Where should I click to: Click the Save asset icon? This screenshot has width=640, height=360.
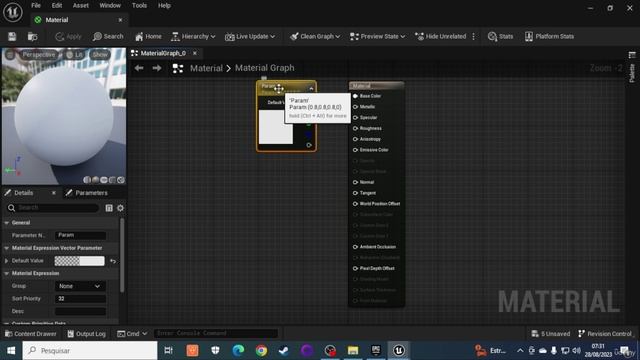click(x=12, y=36)
